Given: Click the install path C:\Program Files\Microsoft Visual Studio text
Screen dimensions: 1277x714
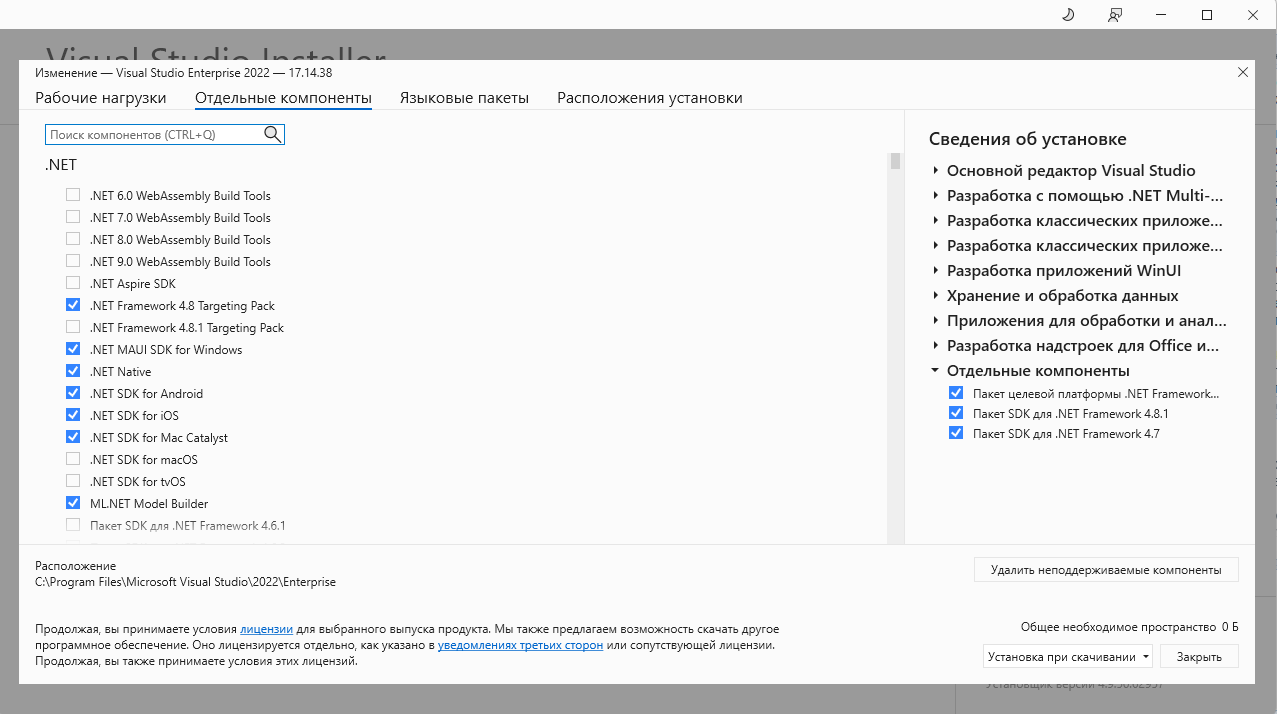Looking at the screenshot, I should 185,582.
